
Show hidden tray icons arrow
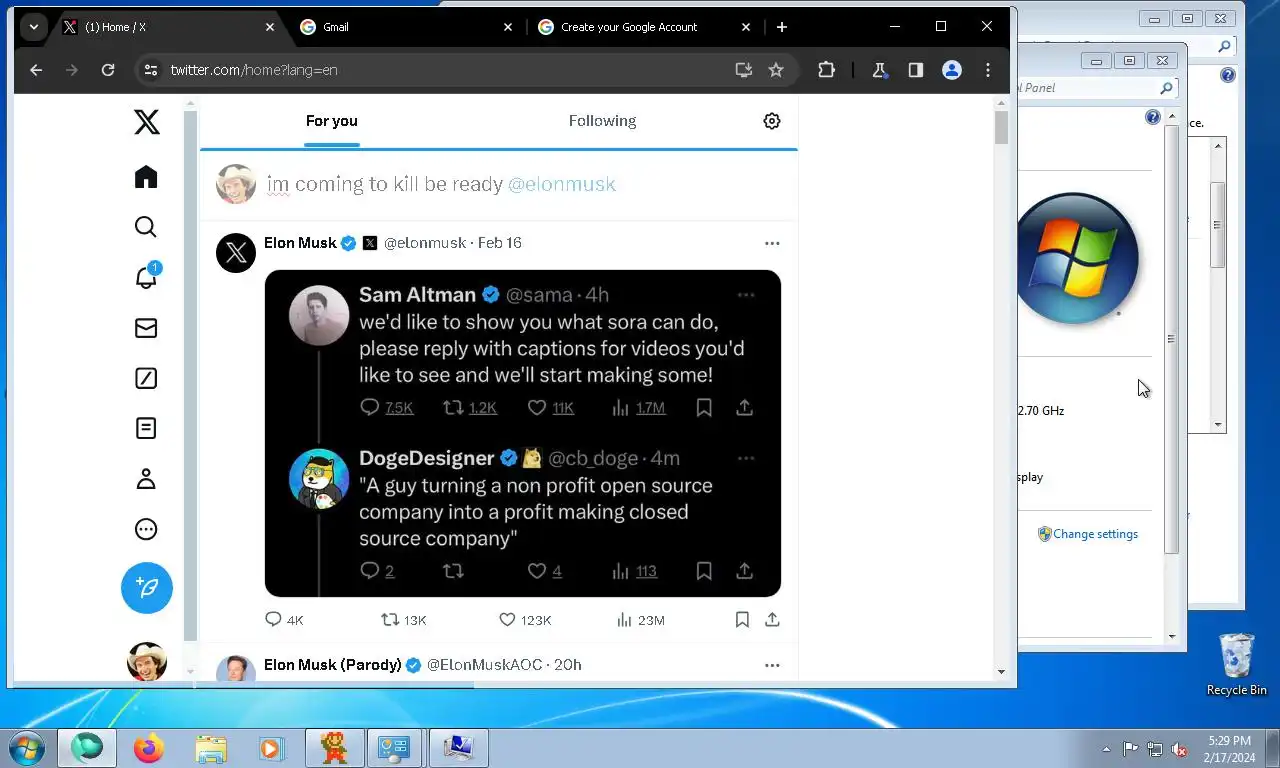(1106, 749)
